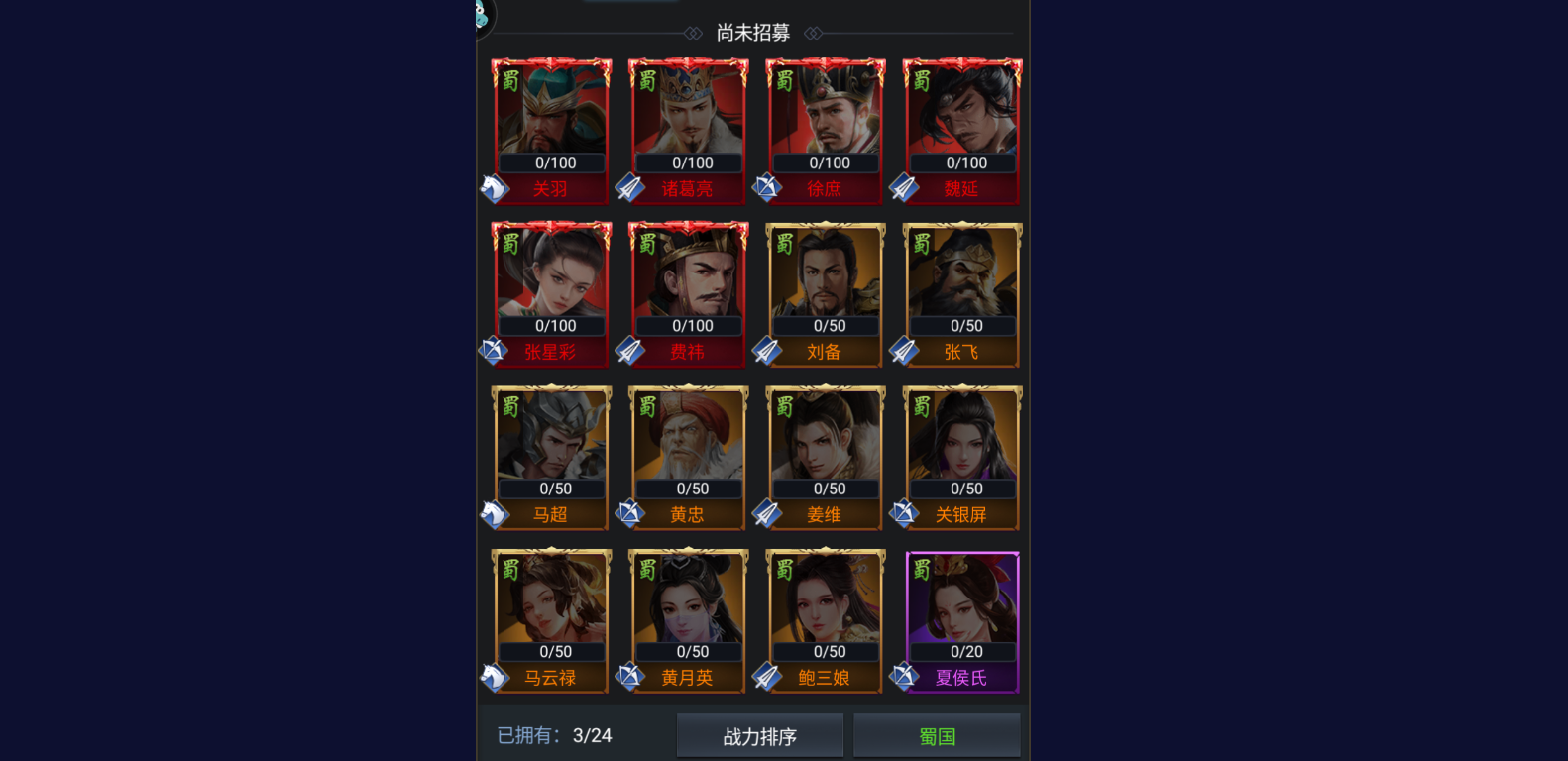Click the spear icon beside 鲍三娘
Screen dimensions: 1568x761
767,677
